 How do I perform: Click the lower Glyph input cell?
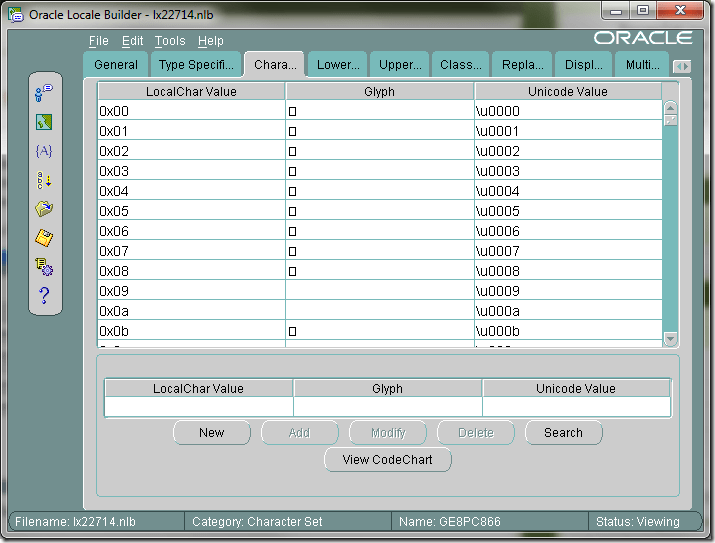click(x=388, y=406)
